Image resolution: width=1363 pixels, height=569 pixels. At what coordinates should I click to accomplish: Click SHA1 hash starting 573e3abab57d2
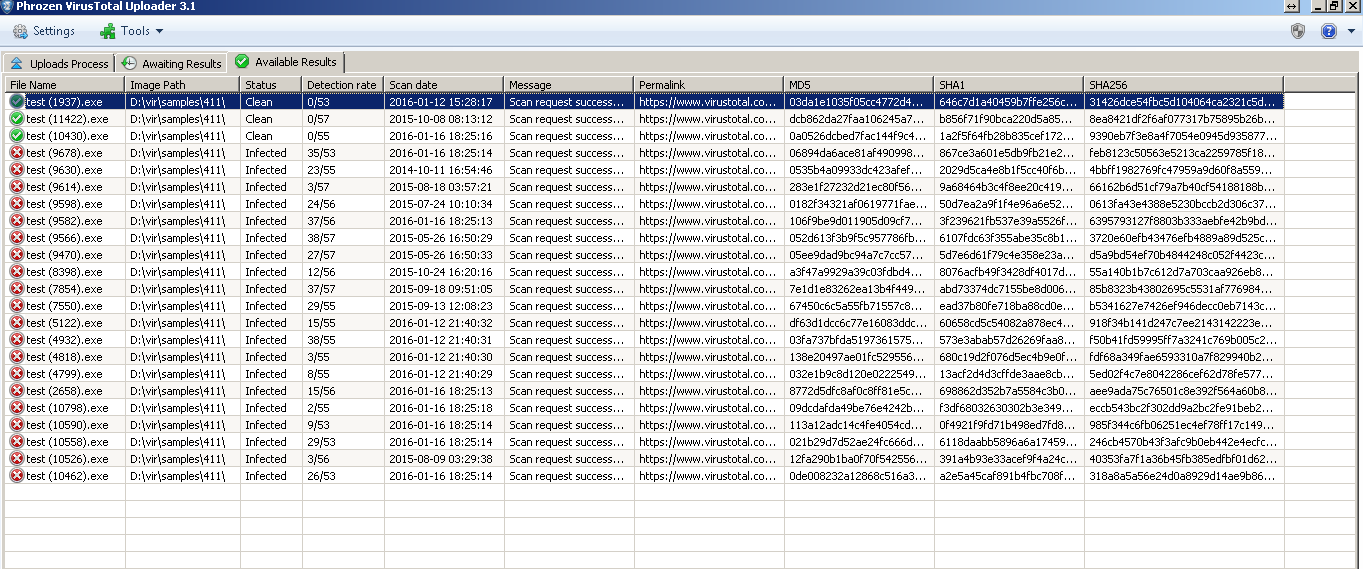coord(1007,340)
